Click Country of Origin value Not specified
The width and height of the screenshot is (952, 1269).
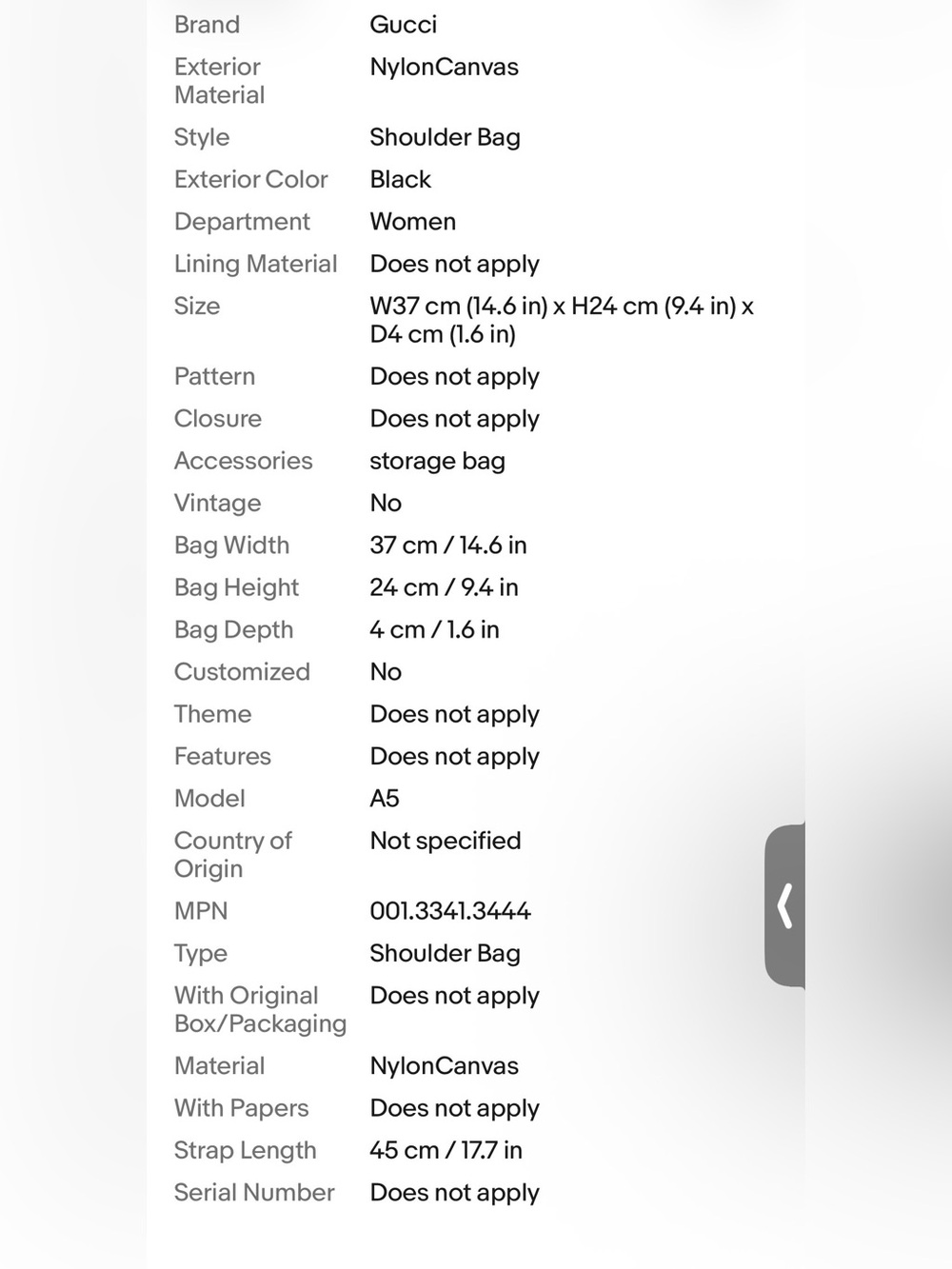(445, 841)
